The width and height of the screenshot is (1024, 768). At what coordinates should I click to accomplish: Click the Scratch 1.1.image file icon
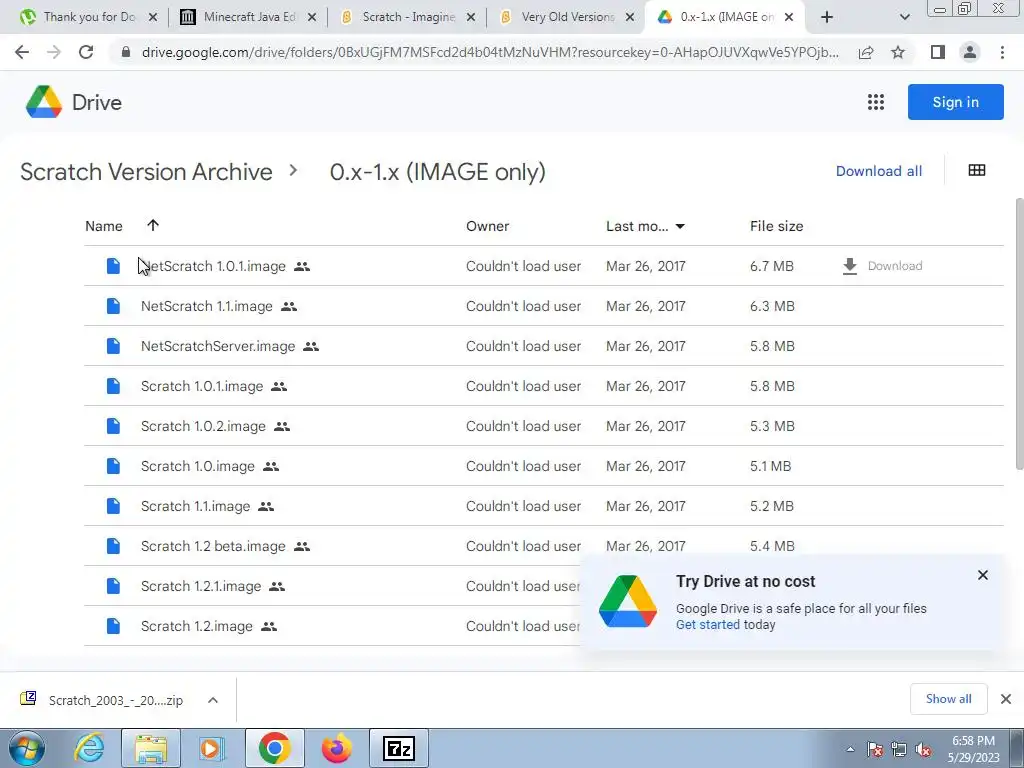click(113, 506)
